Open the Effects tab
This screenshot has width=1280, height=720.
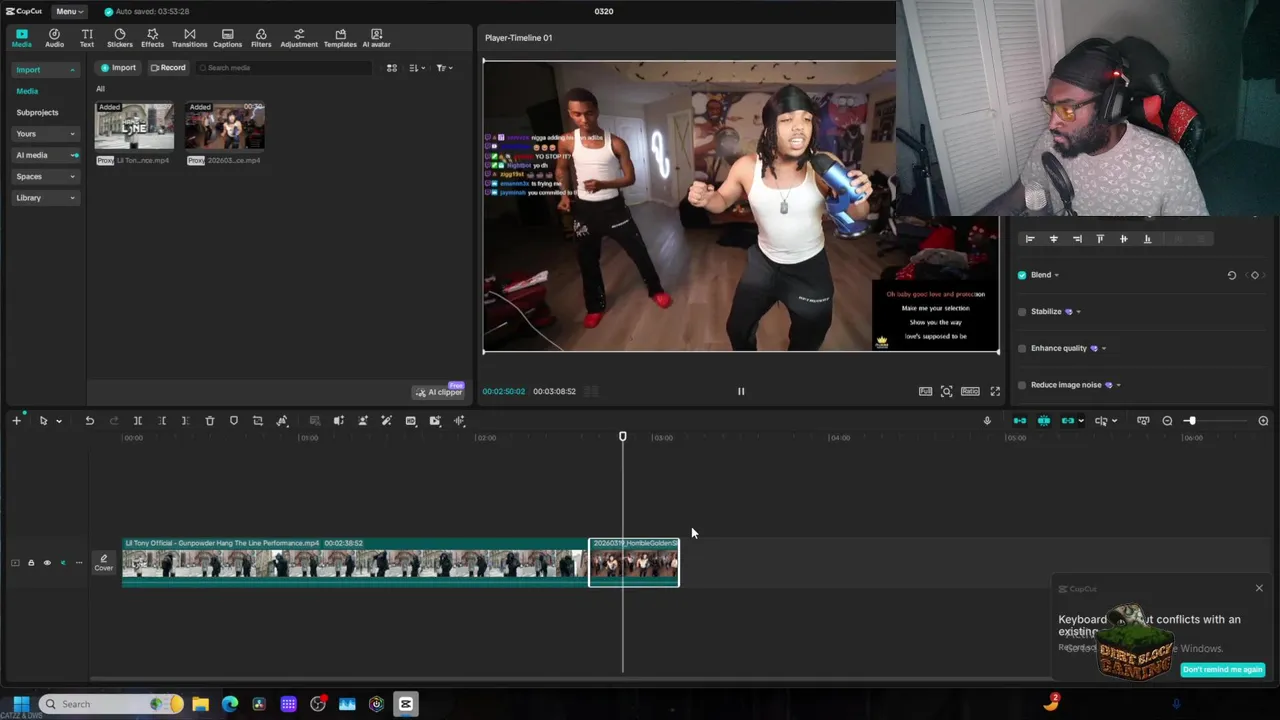[x=152, y=38]
